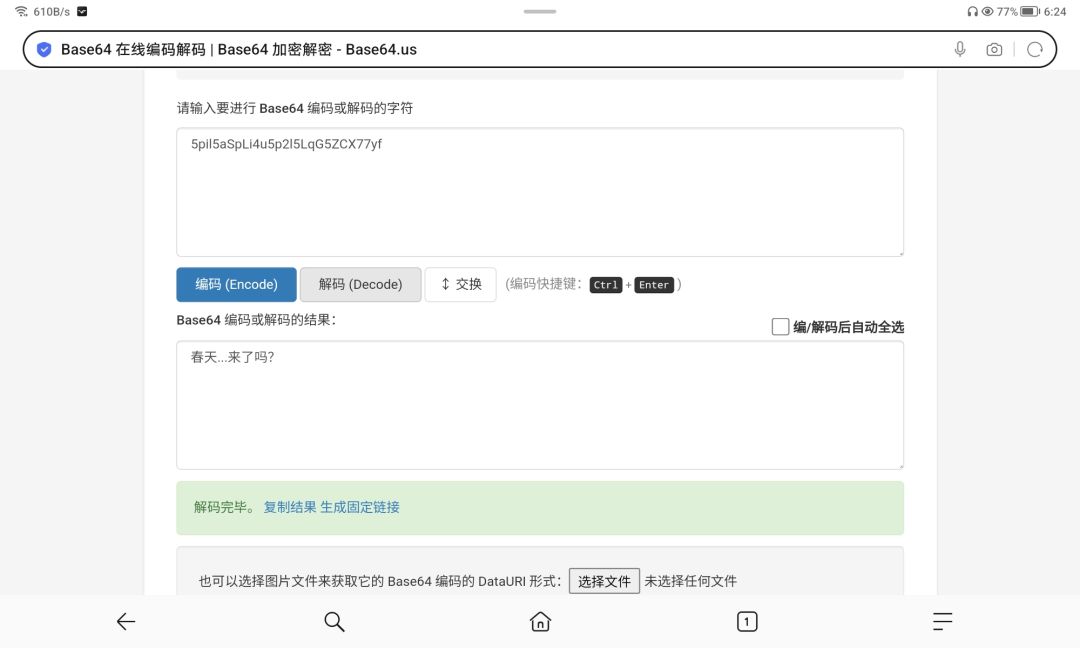Tap the blue security shield icon
Viewport: 1080px width, 648px height.
[44, 50]
